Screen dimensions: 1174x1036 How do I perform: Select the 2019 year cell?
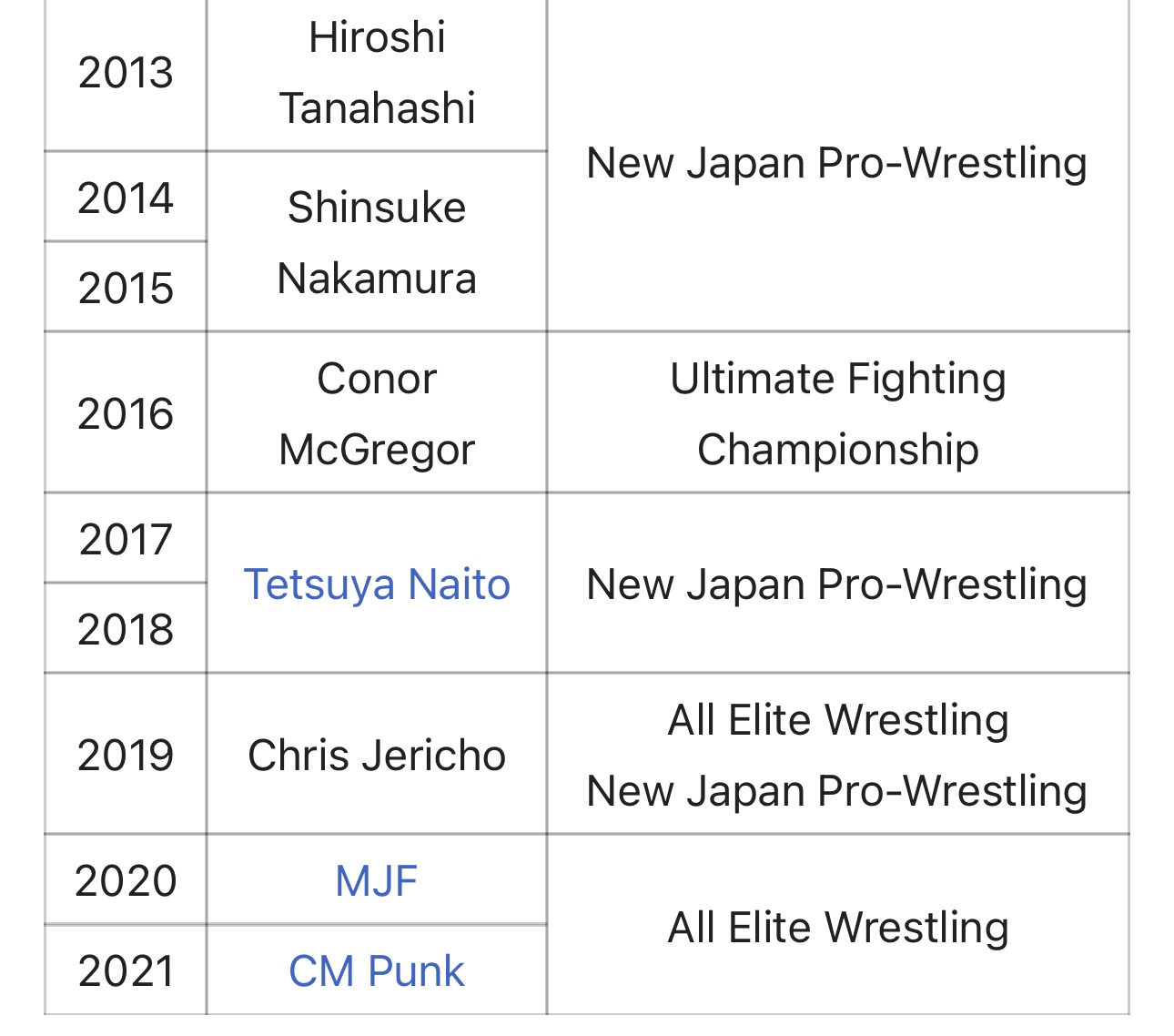click(126, 755)
